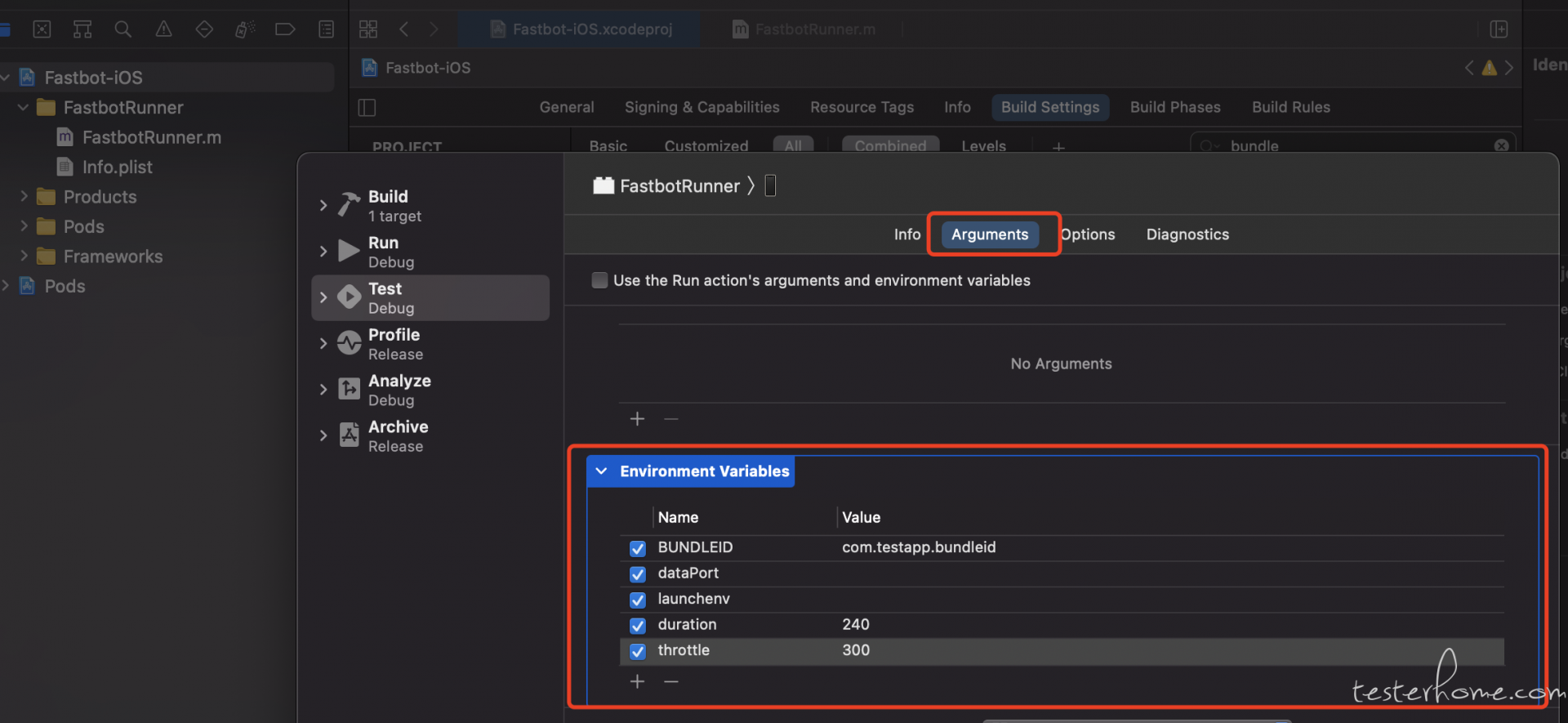This screenshot has height=723, width=1568.
Task: Open the source control navigator icon
Action: coord(42,29)
